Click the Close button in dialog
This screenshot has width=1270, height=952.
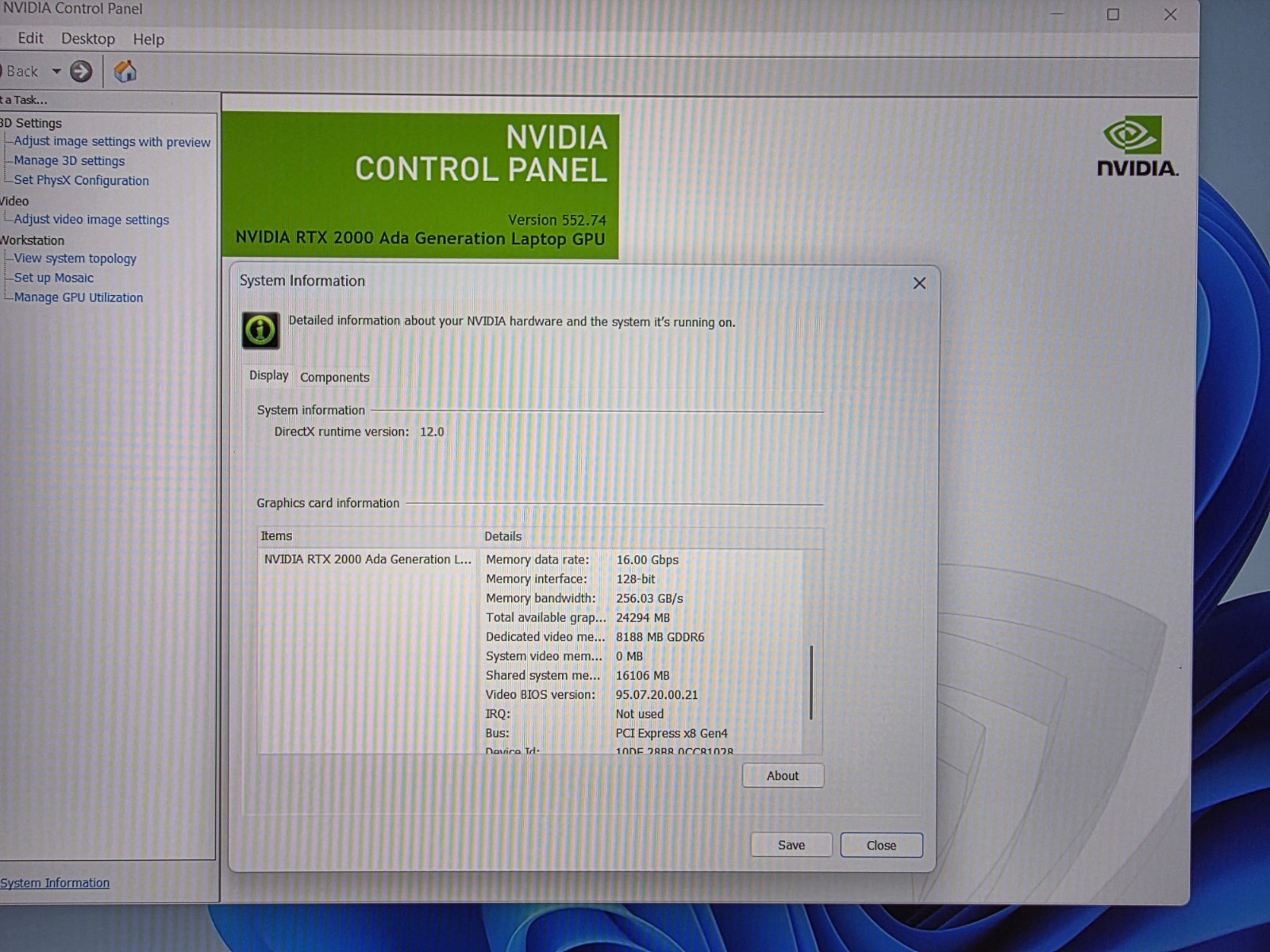click(881, 845)
